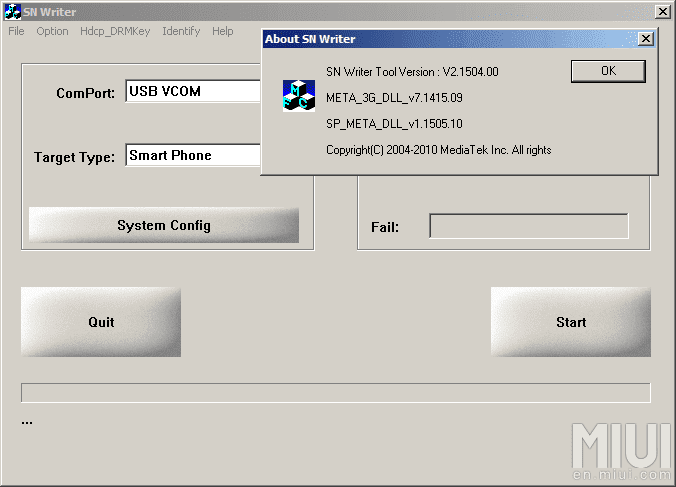676x487 pixels.
Task: Click the ComPort label
Action: click(85, 93)
